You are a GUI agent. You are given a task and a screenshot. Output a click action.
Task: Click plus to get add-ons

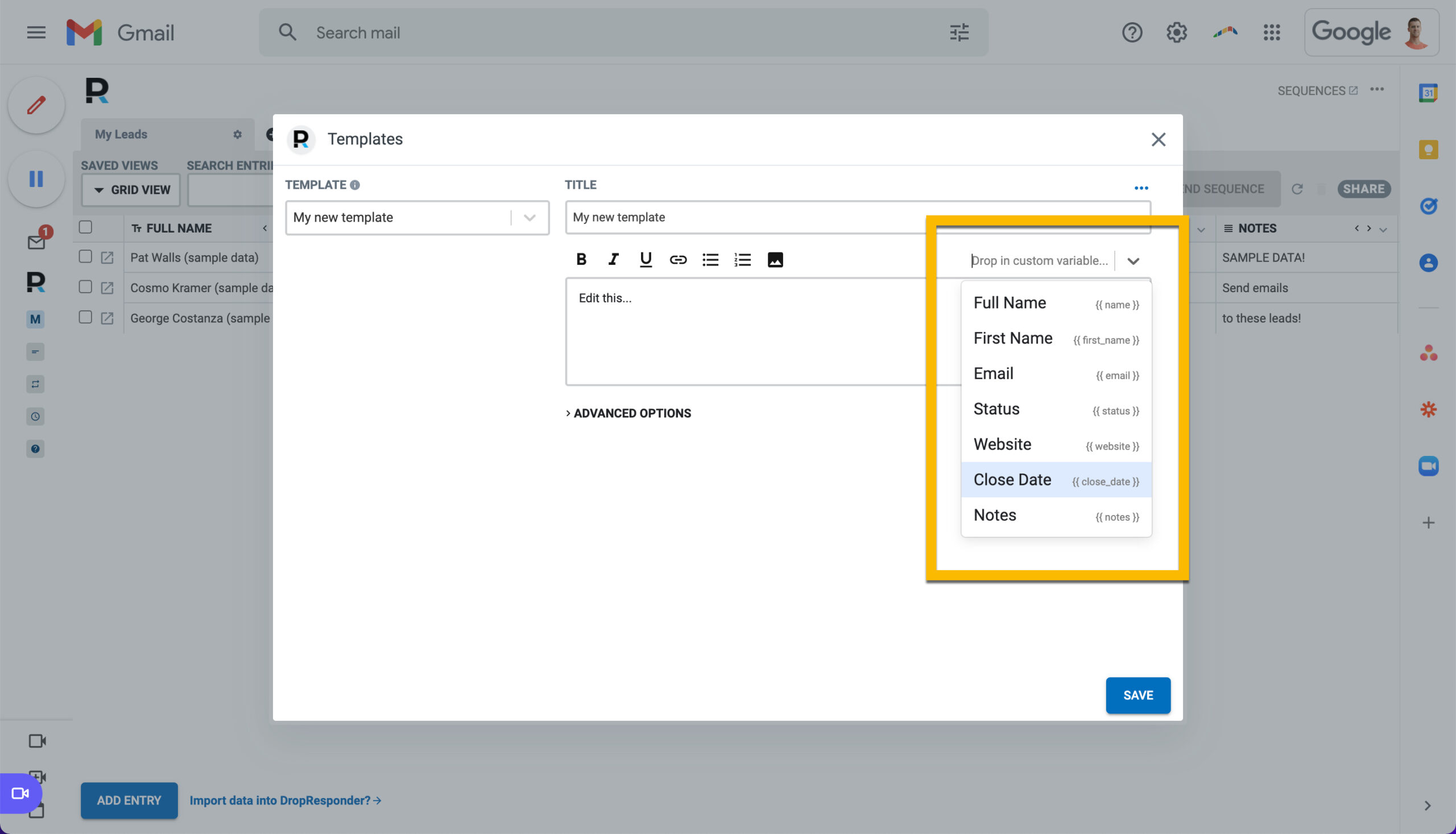pos(1428,522)
